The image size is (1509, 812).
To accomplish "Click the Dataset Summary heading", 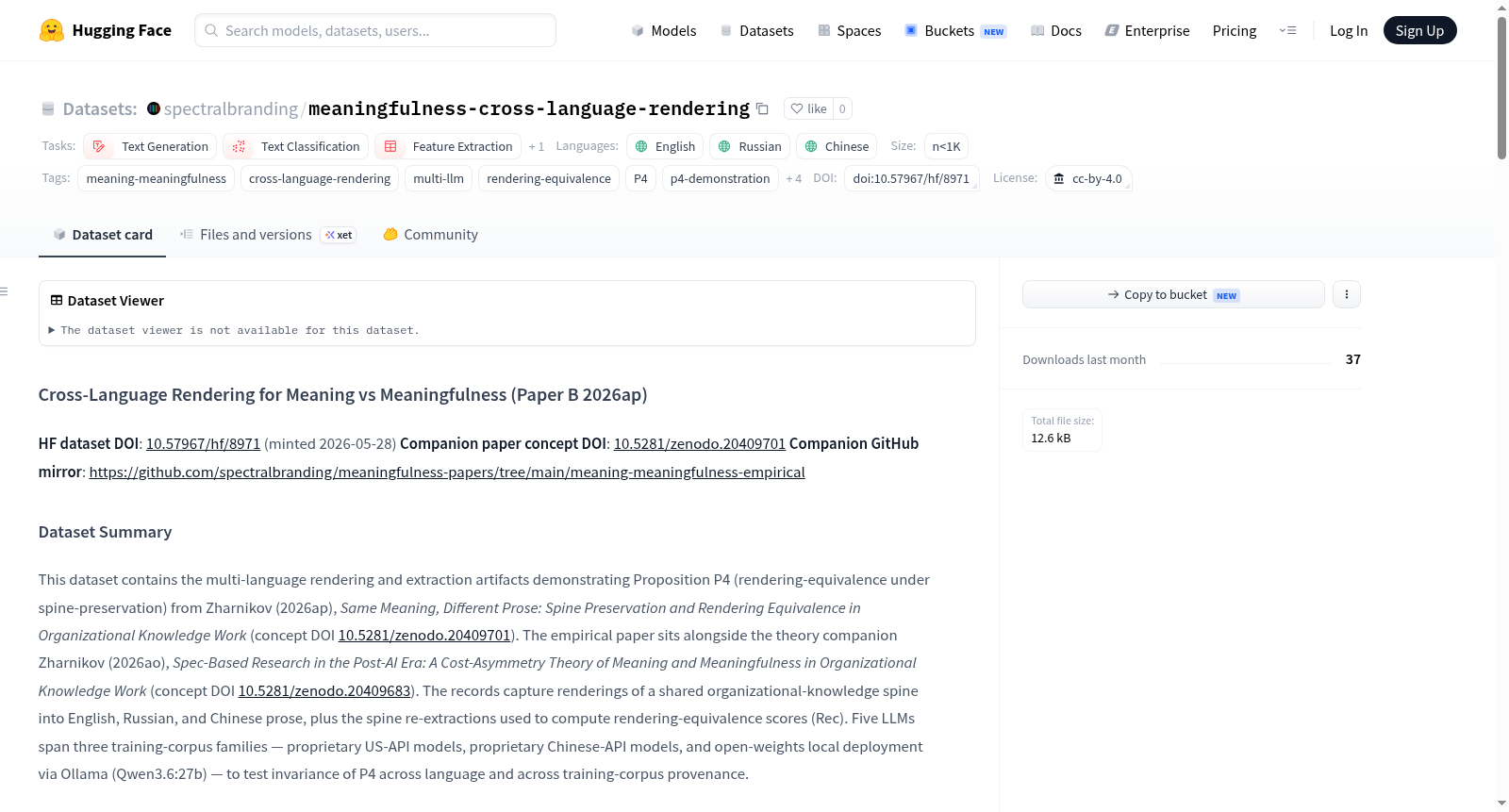I will (105, 532).
